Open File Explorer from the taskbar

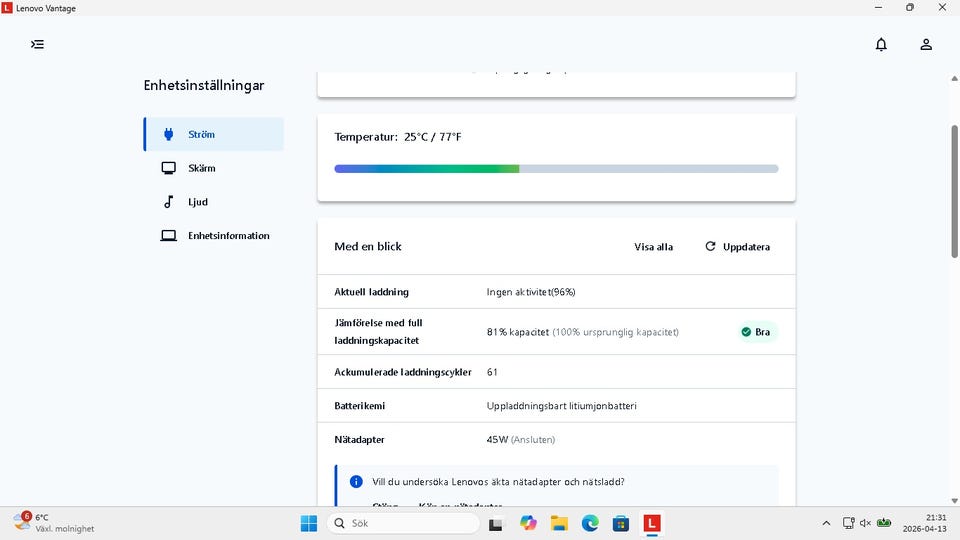[559, 523]
